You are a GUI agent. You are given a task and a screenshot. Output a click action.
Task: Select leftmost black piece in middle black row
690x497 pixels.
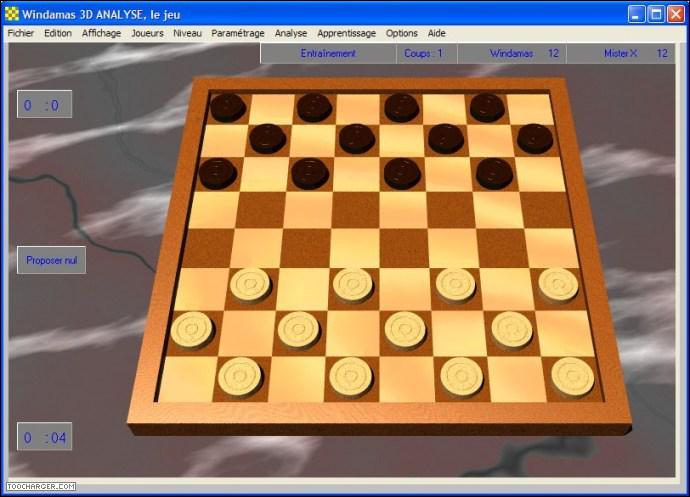tap(268, 139)
